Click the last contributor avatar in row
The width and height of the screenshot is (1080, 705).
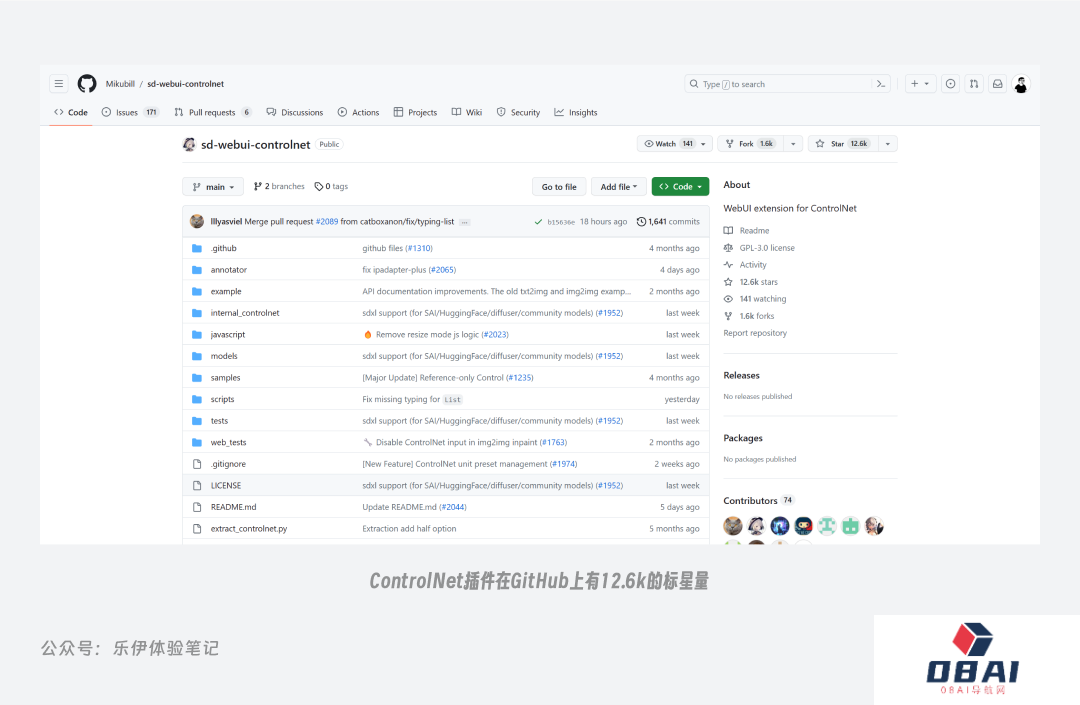tap(874, 526)
